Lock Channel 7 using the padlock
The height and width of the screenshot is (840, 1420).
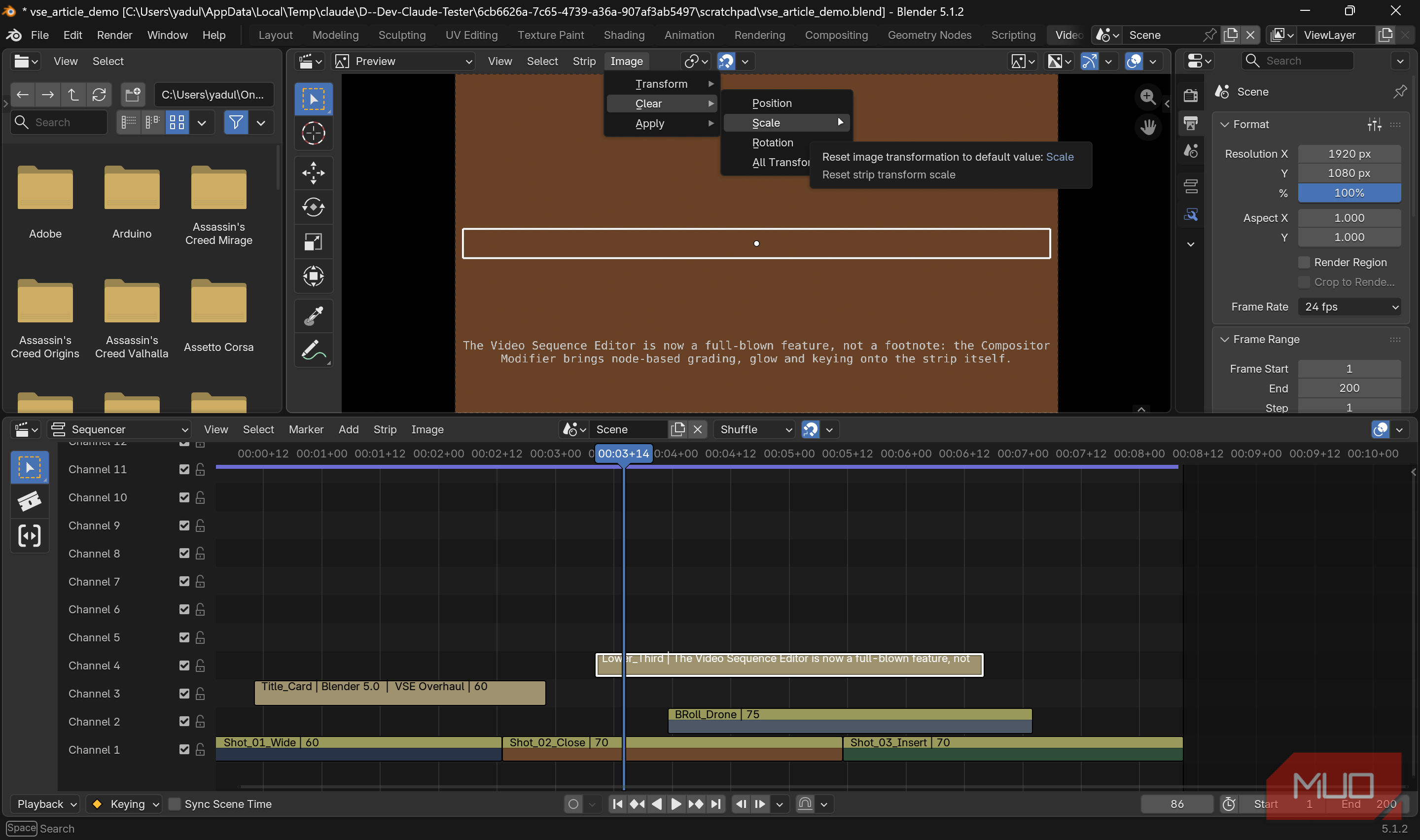[200, 581]
